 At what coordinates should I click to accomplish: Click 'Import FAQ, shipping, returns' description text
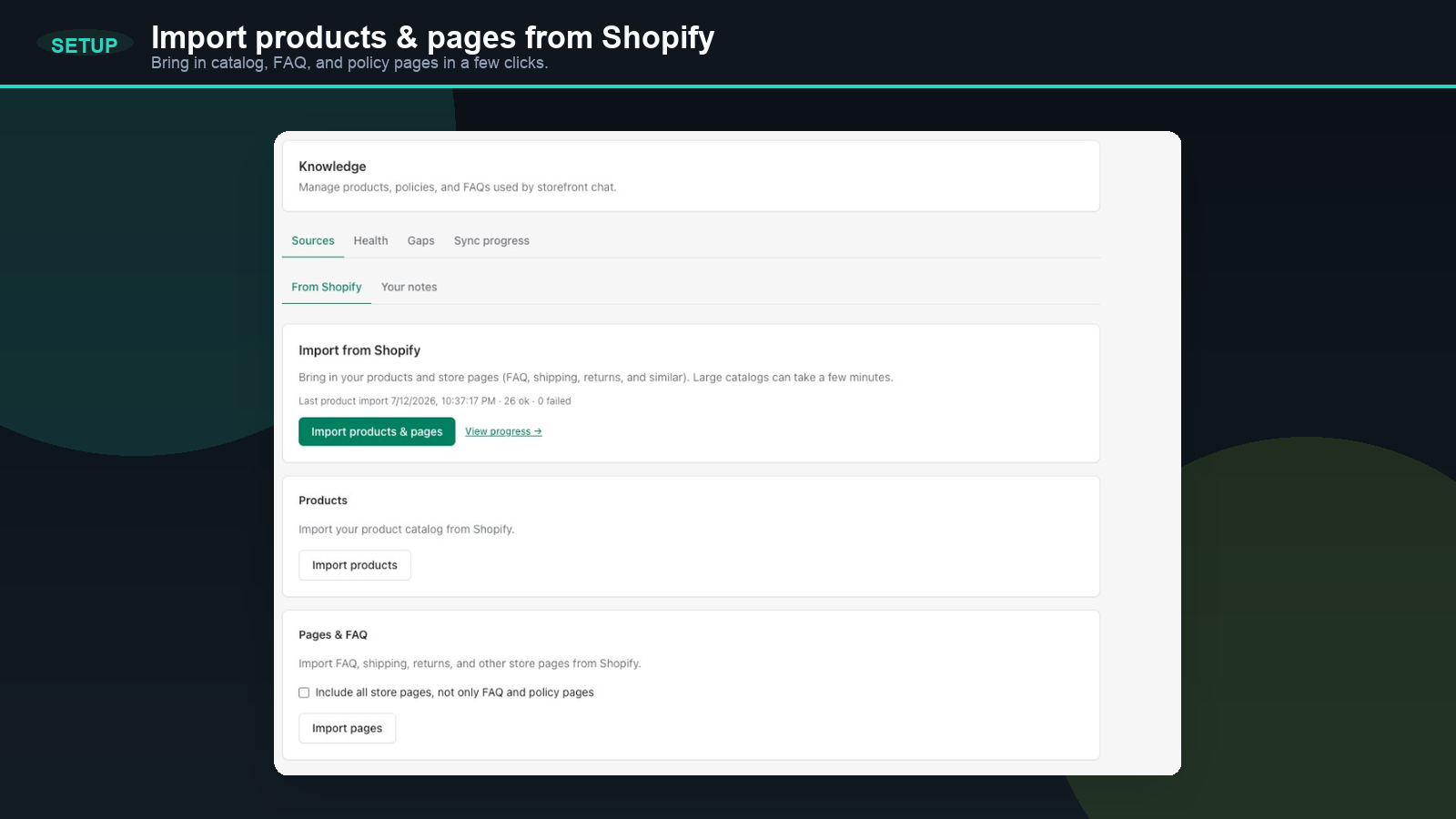pos(470,664)
